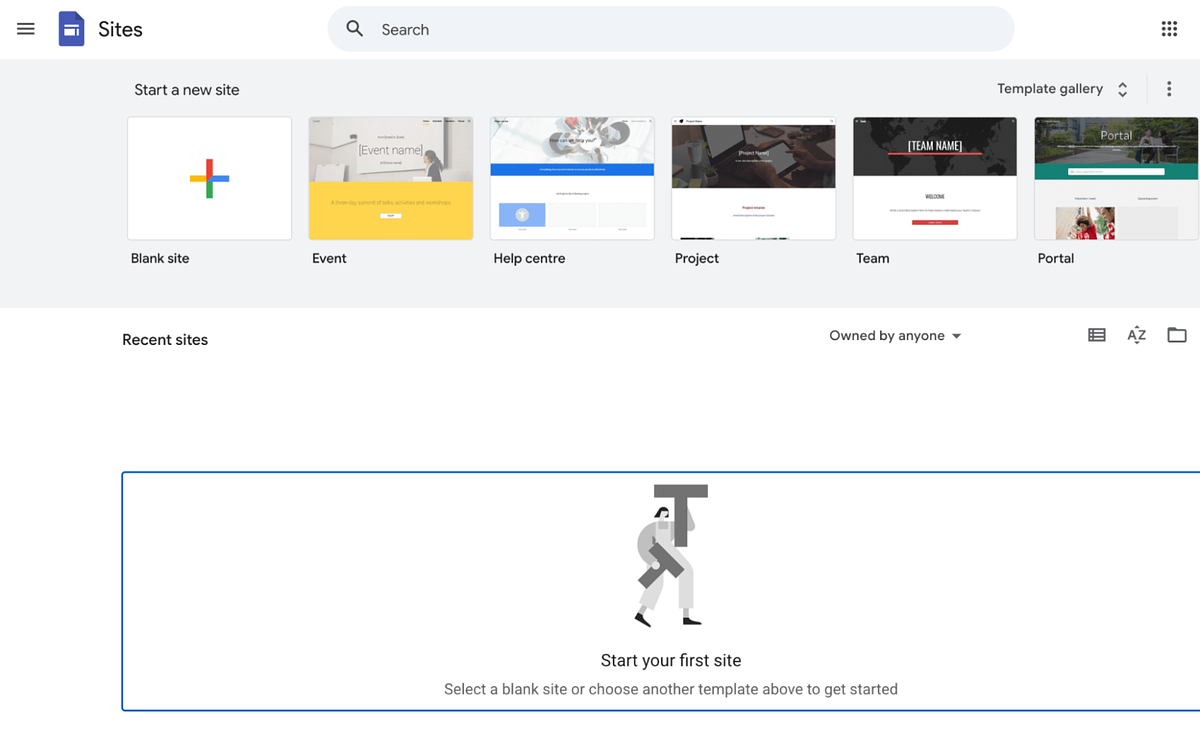
Task: Switch to list view for recent sites
Action: click(1096, 334)
